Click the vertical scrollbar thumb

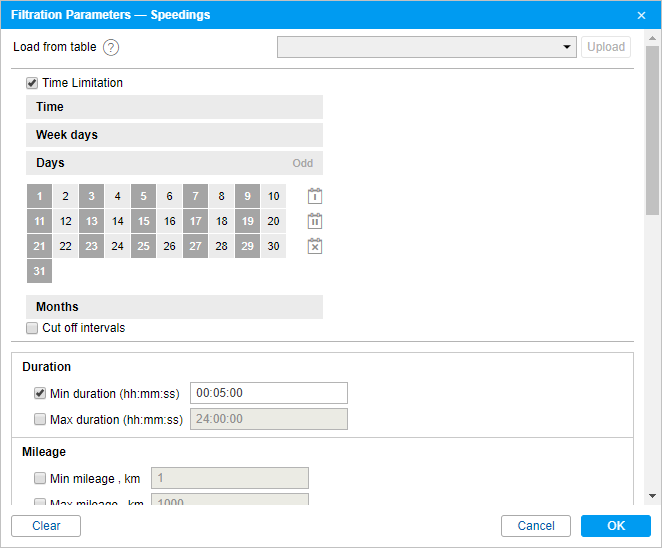coord(652,131)
